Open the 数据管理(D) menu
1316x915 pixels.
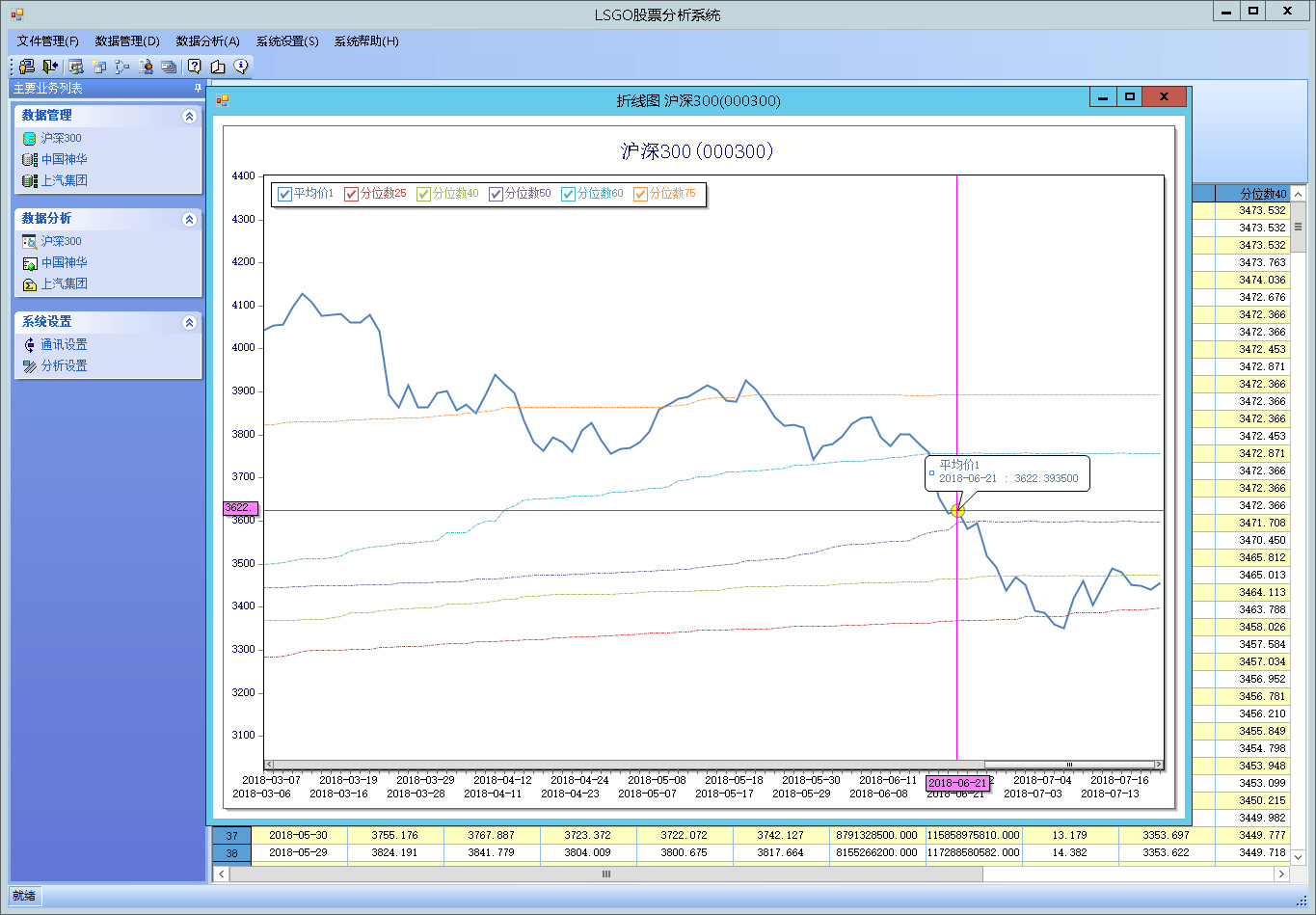(x=127, y=41)
